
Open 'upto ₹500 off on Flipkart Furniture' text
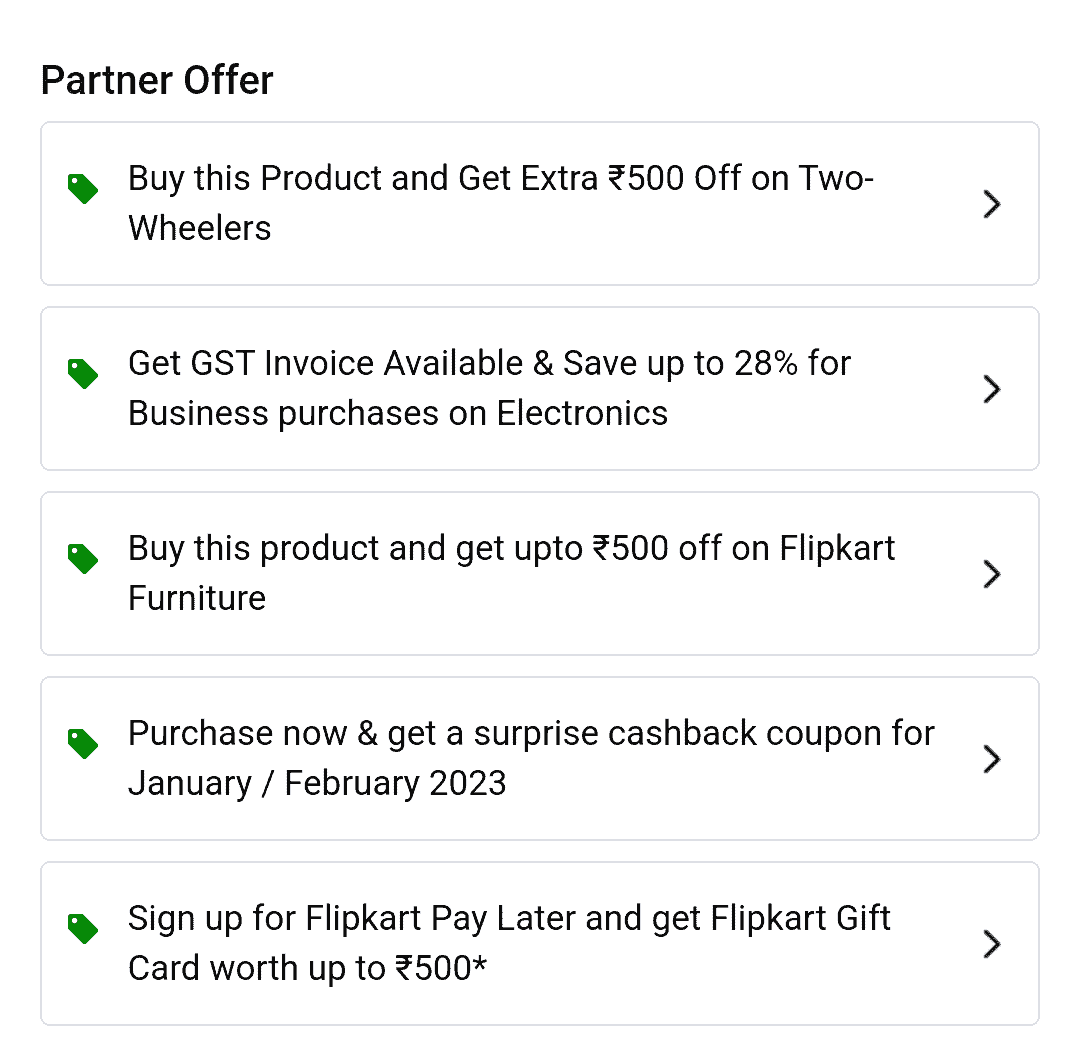[511, 550]
